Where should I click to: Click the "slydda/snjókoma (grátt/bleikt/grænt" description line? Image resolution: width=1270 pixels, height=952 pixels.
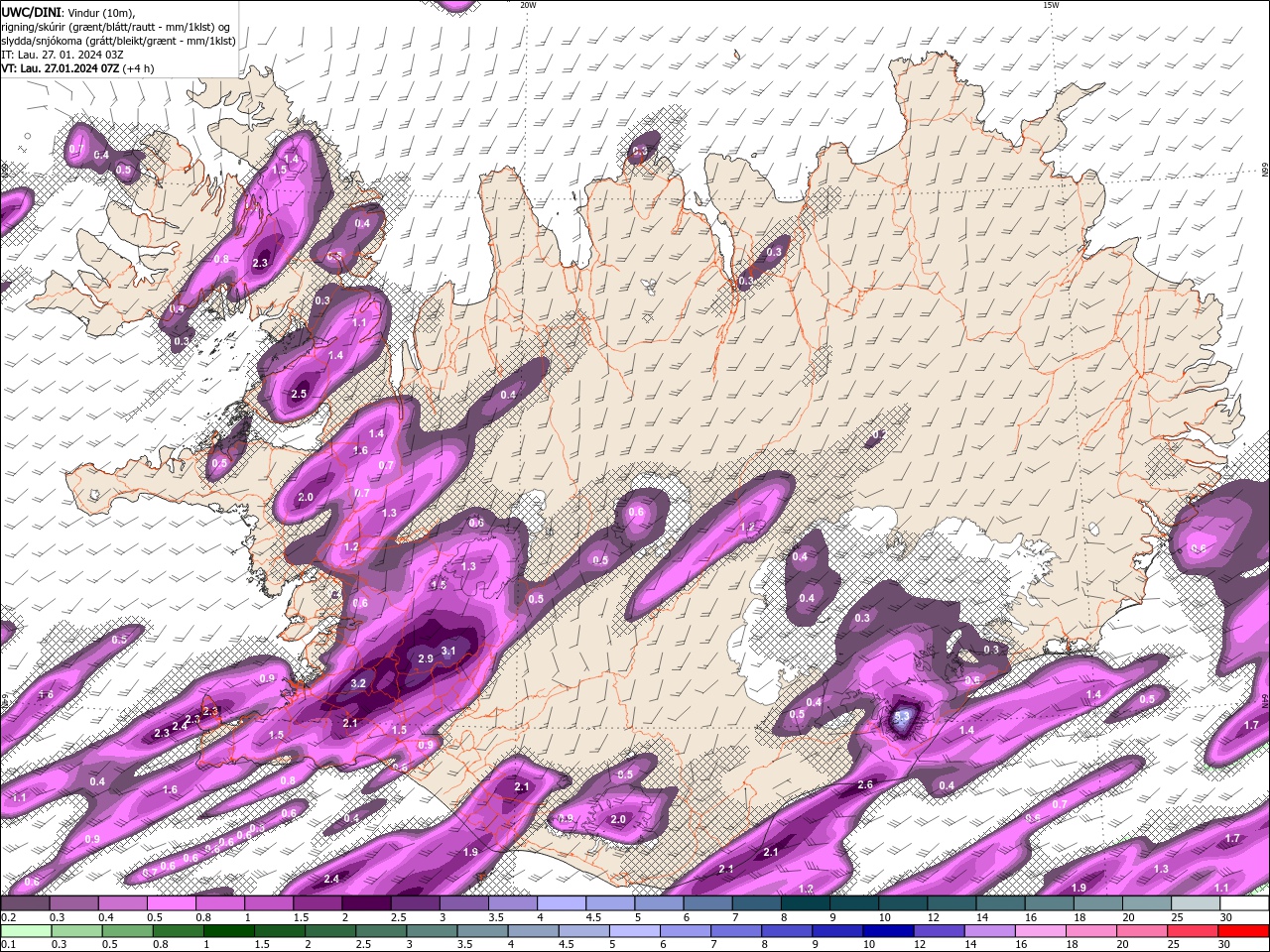click(118, 40)
